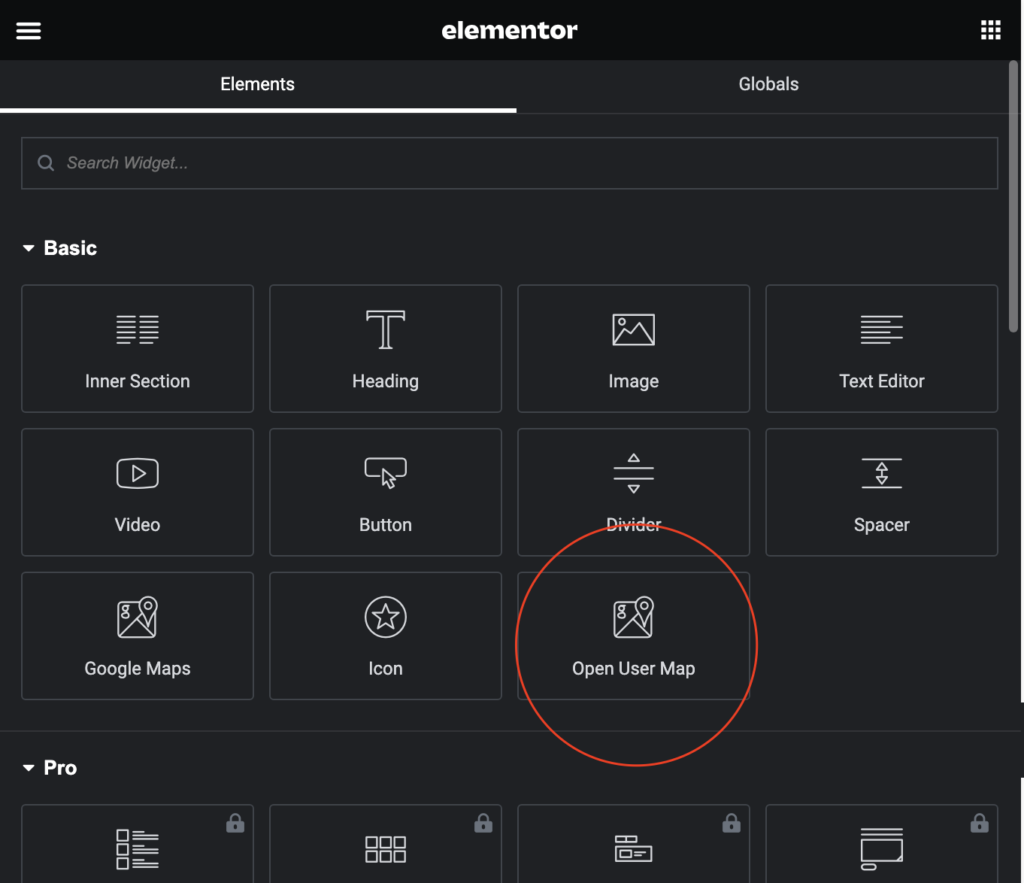Click the search magnifier icon
The height and width of the screenshot is (883, 1024).
click(46, 163)
